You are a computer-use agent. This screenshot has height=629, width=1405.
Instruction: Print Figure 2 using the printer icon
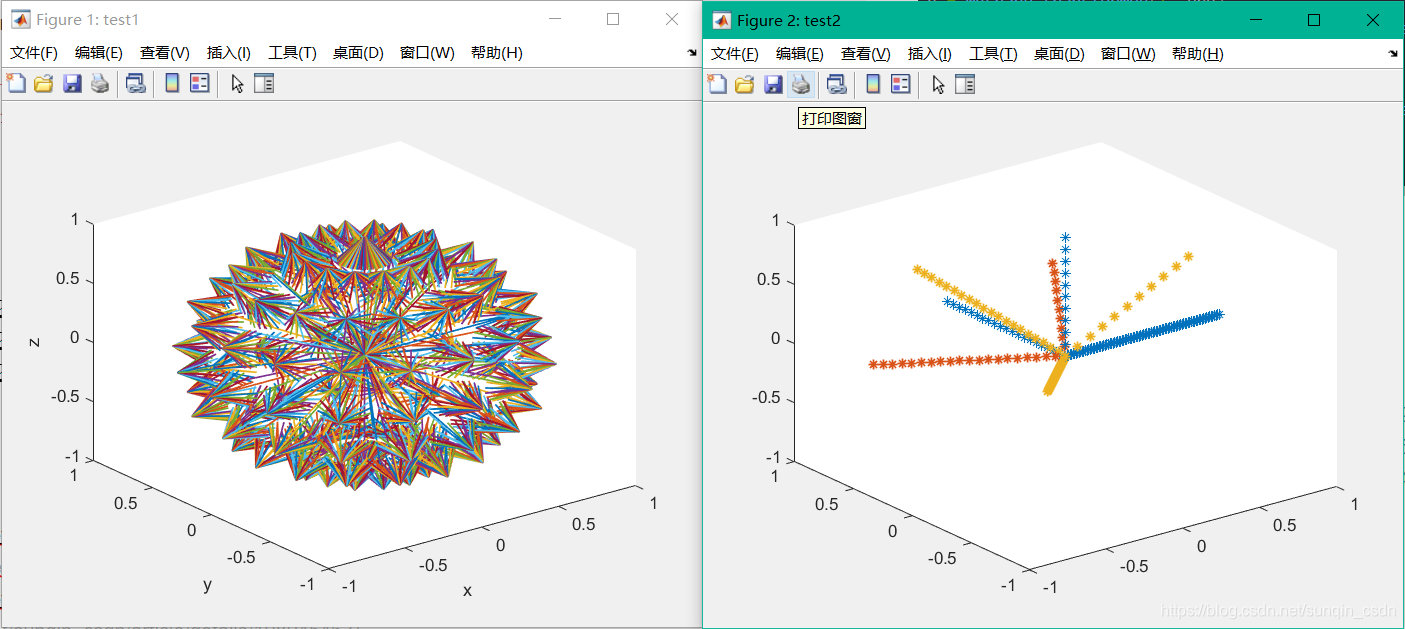[x=800, y=84]
